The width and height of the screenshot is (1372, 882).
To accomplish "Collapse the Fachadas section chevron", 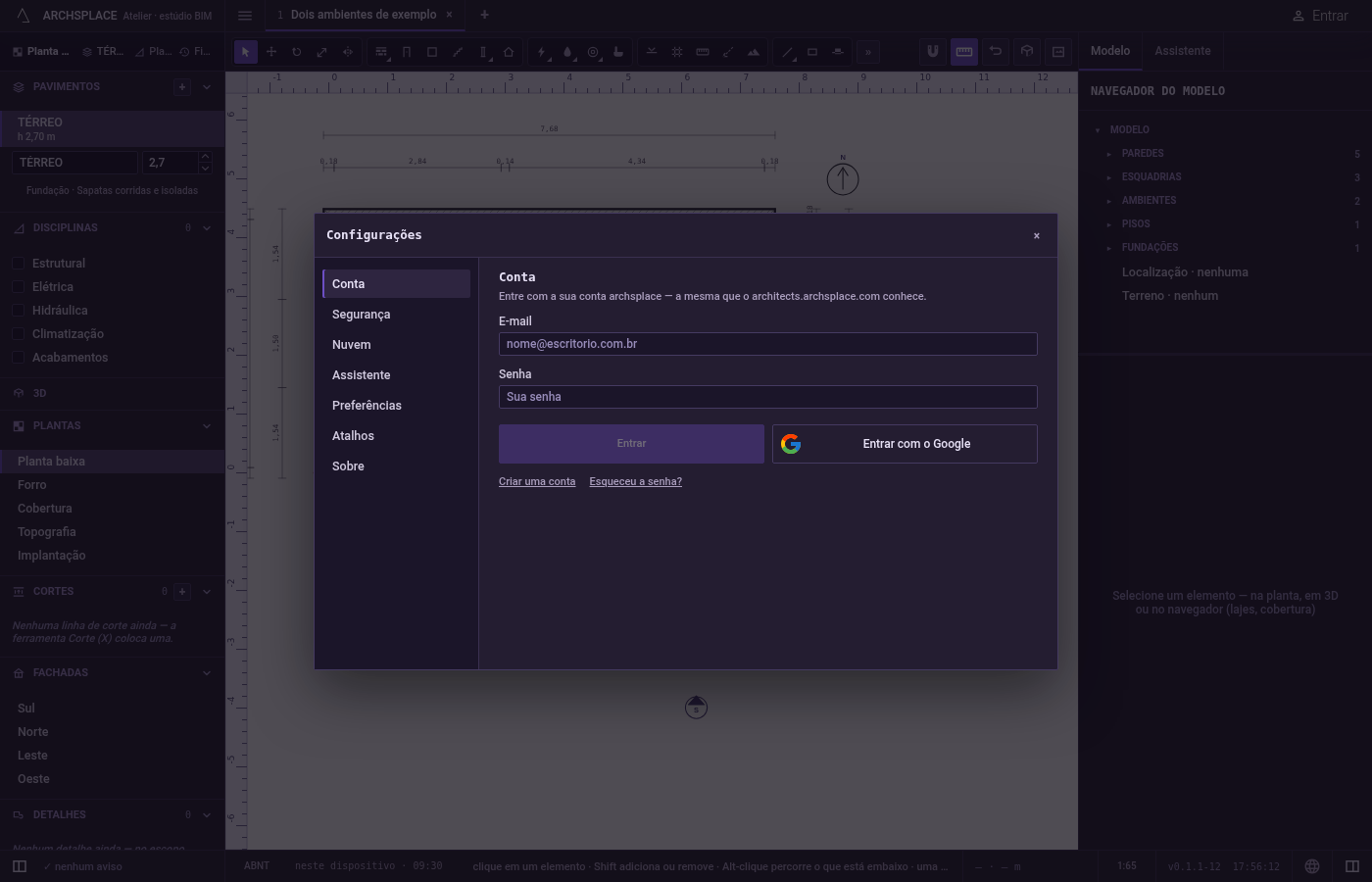I will (207, 673).
